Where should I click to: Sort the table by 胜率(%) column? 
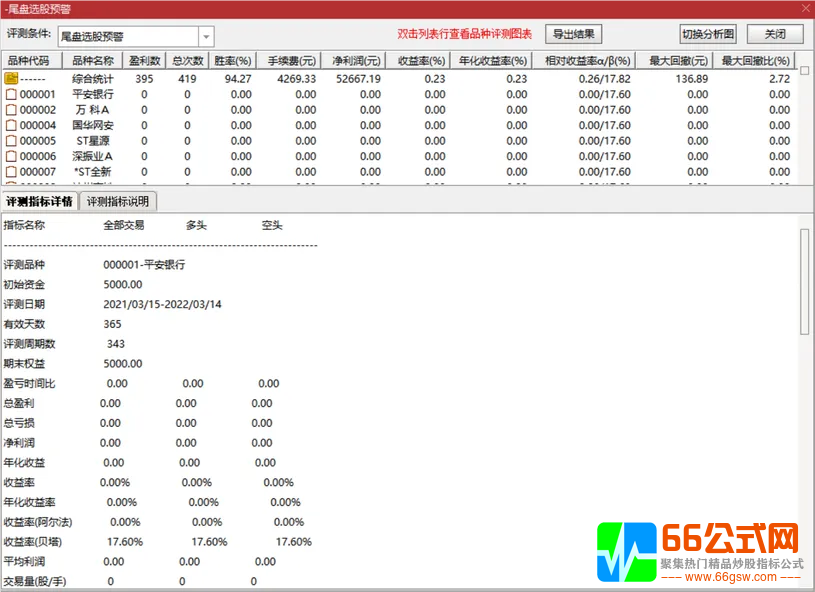pyautogui.click(x=232, y=59)
